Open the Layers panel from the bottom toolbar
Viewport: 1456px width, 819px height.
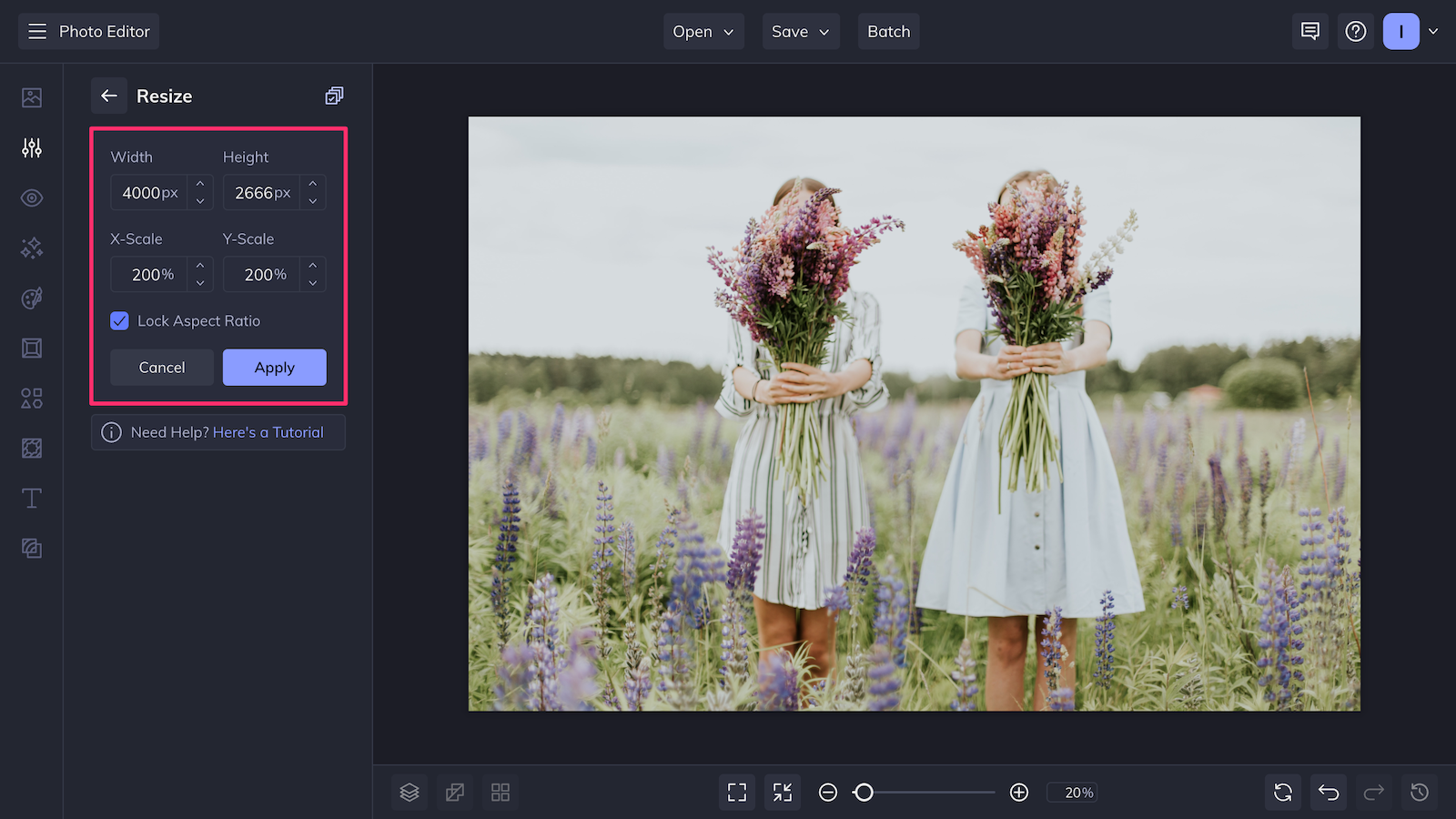(409, 792)
